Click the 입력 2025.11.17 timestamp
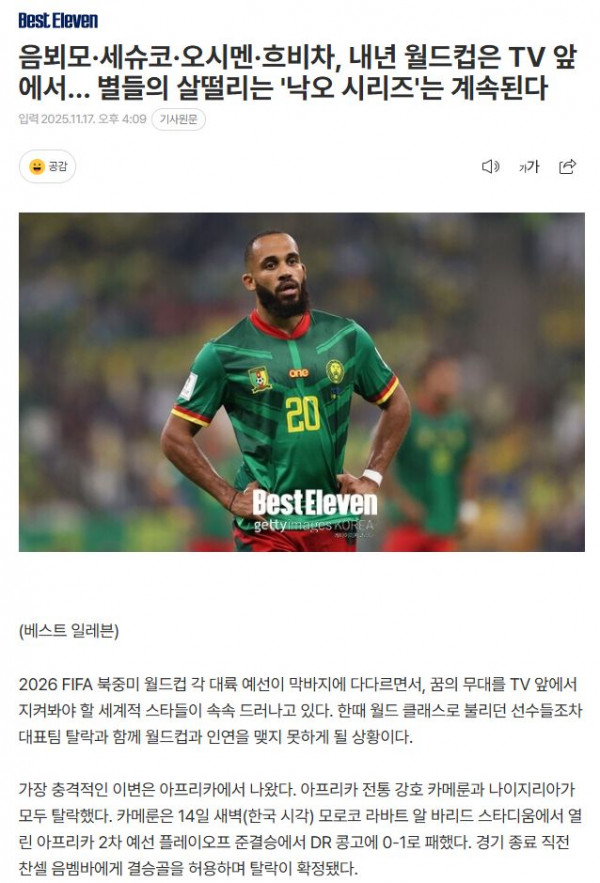The image size is (600, 883). (x=82, y=119)
